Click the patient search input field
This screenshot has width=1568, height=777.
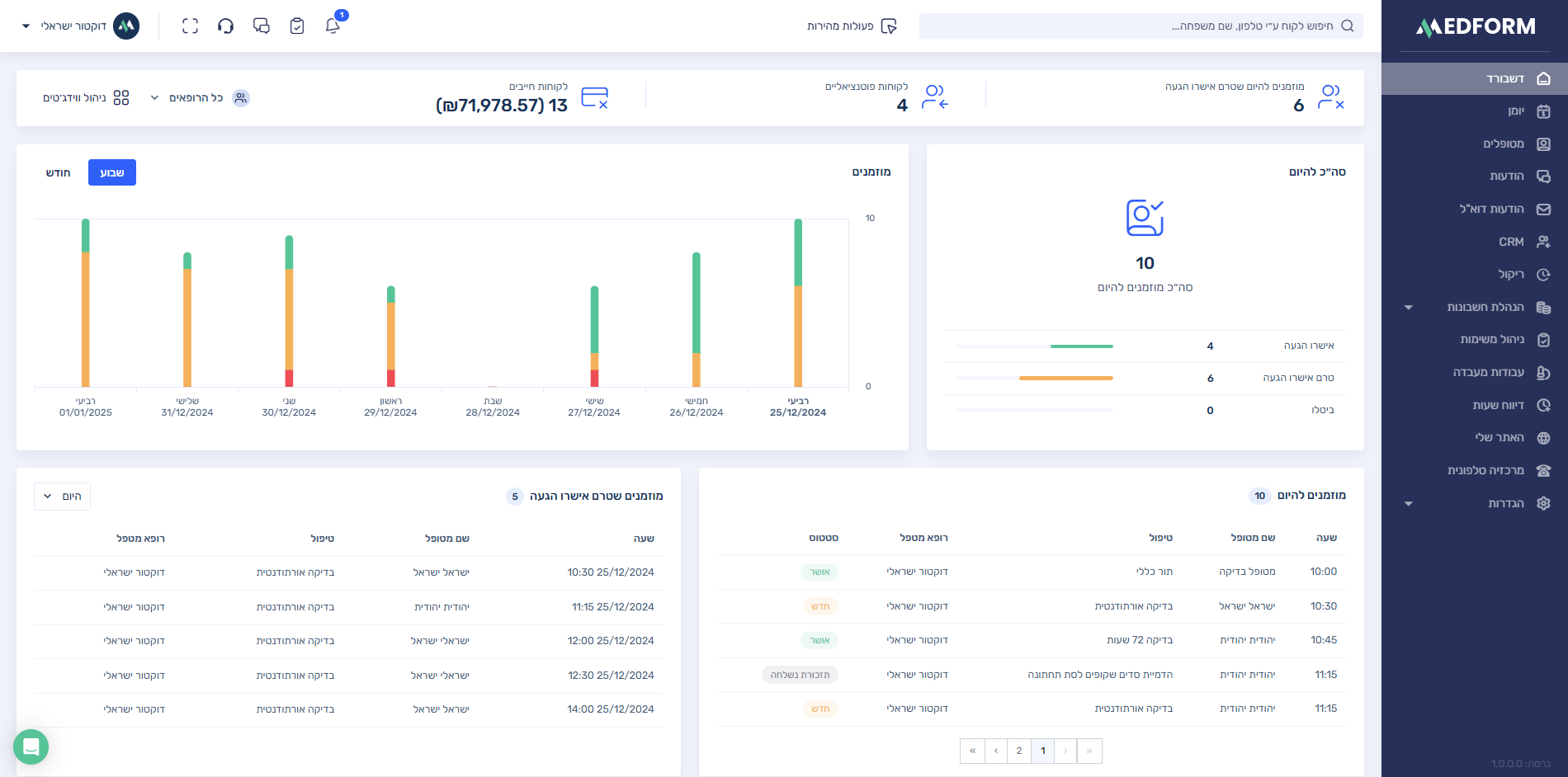tap(1141, 26)
